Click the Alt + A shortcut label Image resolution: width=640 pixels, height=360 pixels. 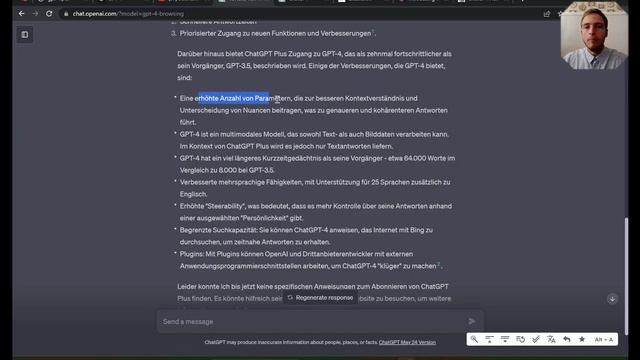(604, 340)
